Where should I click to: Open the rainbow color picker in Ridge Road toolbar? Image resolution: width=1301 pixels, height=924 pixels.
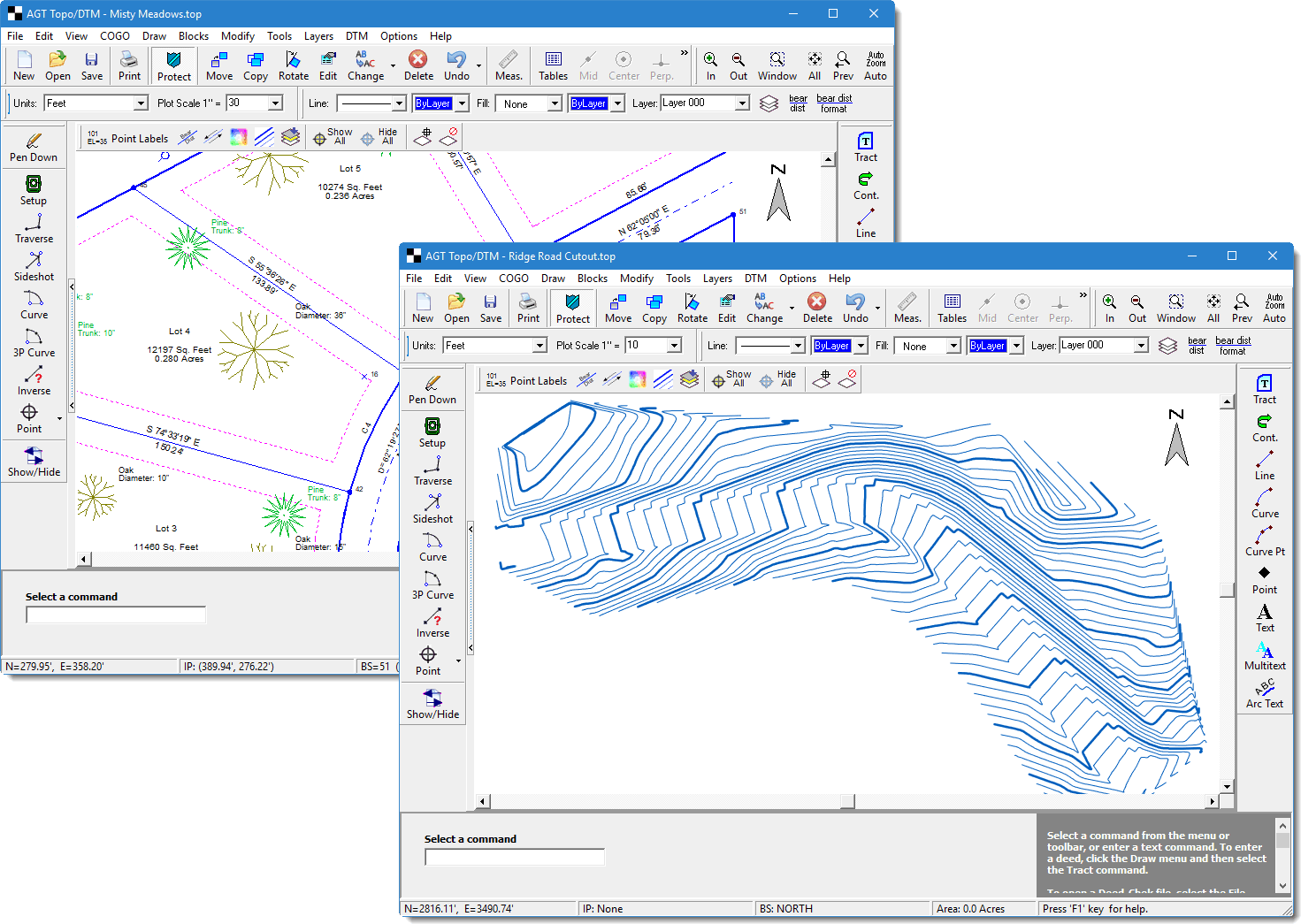point(637,380)
